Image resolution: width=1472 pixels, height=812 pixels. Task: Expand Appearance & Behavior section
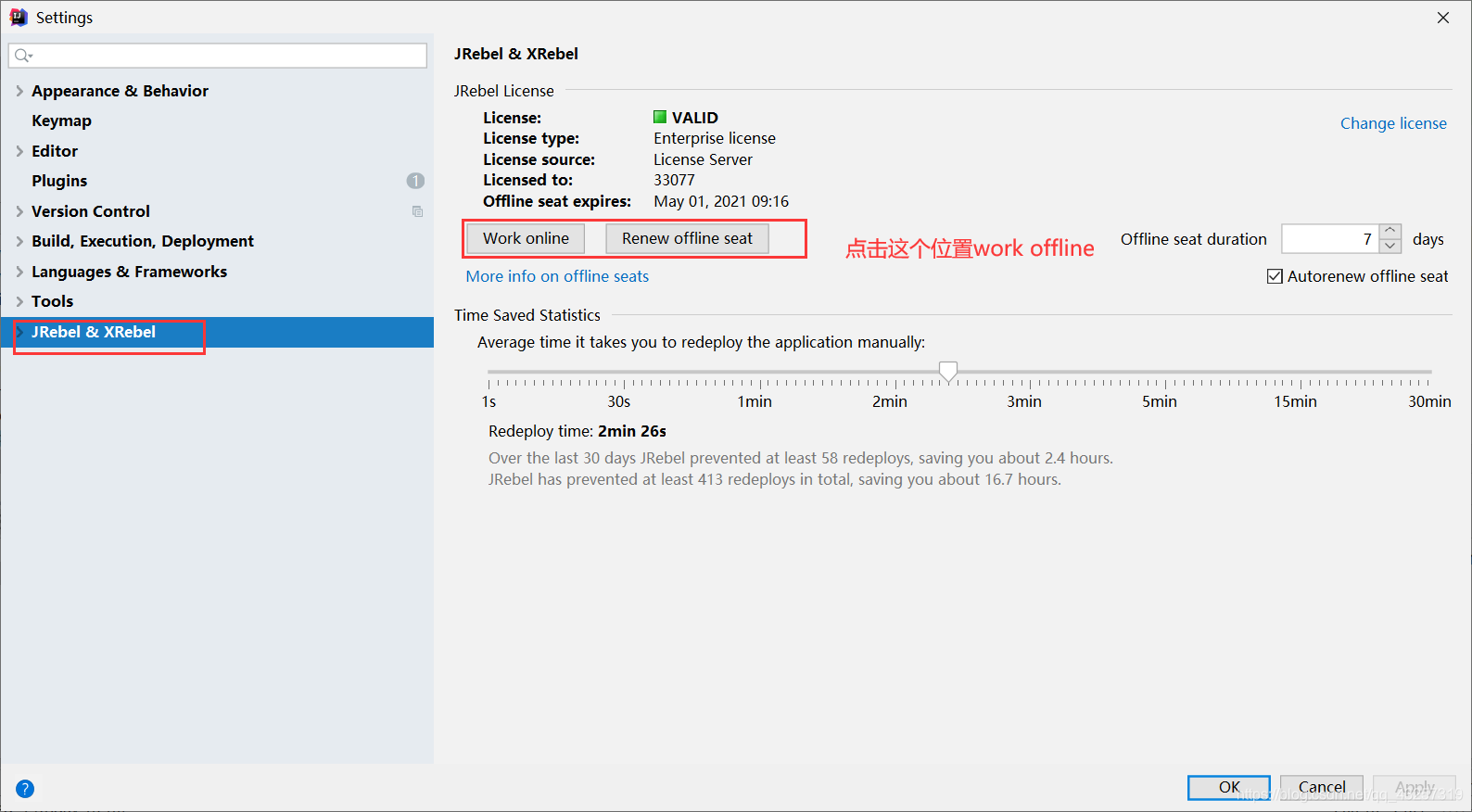[x=19, y=91]
